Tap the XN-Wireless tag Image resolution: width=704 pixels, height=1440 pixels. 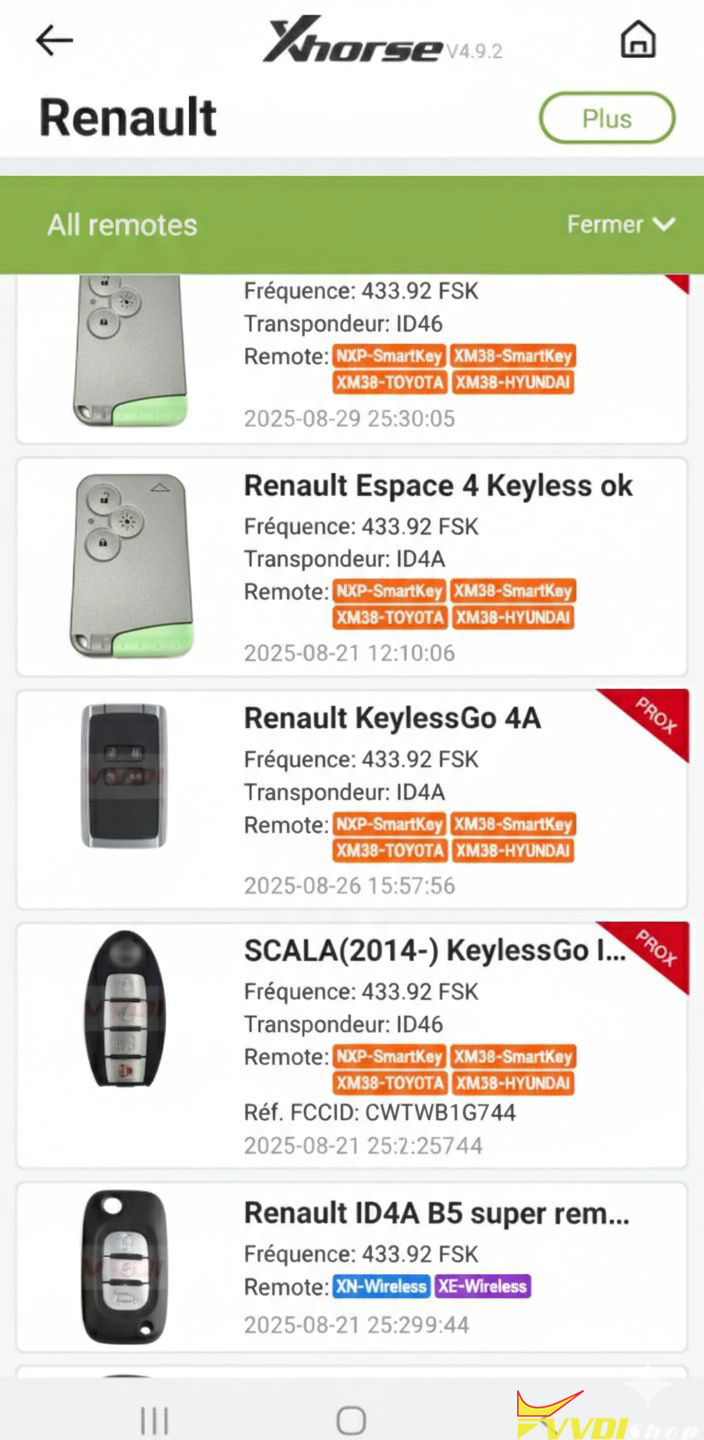[381, 1287]
